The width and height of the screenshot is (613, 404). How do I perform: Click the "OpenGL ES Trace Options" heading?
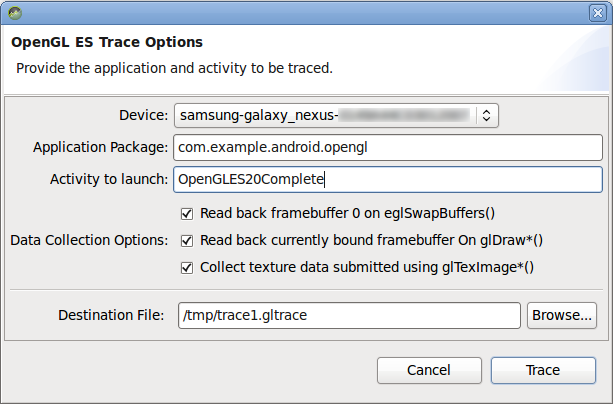click(107, 43)
